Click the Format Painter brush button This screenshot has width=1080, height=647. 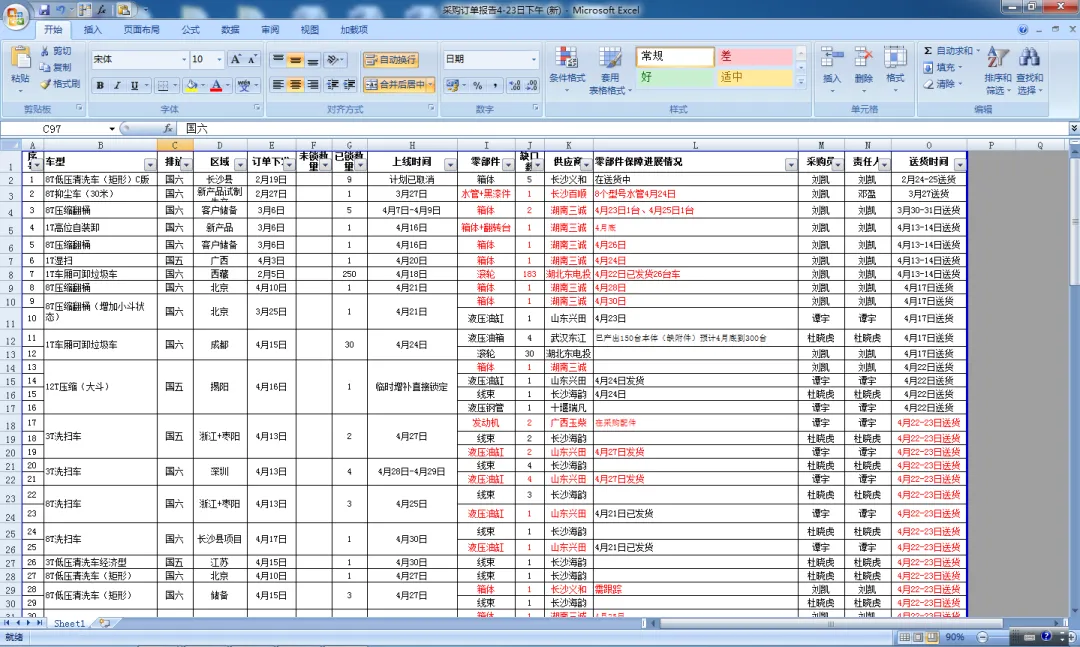point(60,84)
